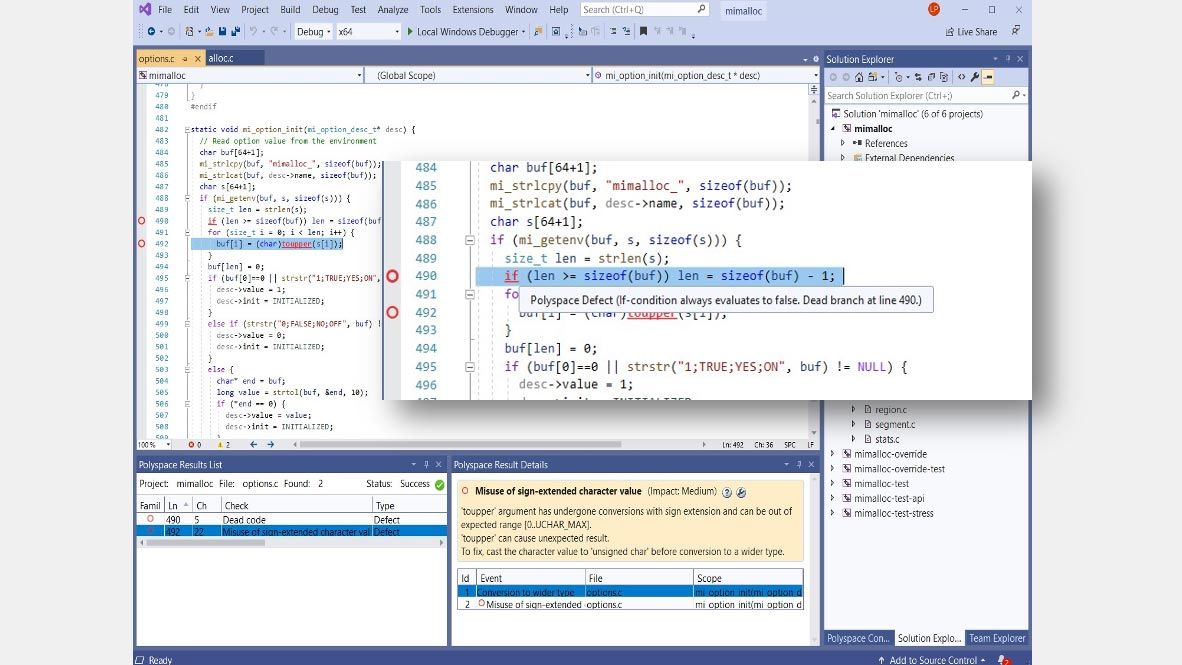The width and height of the screenshot is (1182, 665).
Task: Click the Save All toolbar icon
Action: (235, 32)
